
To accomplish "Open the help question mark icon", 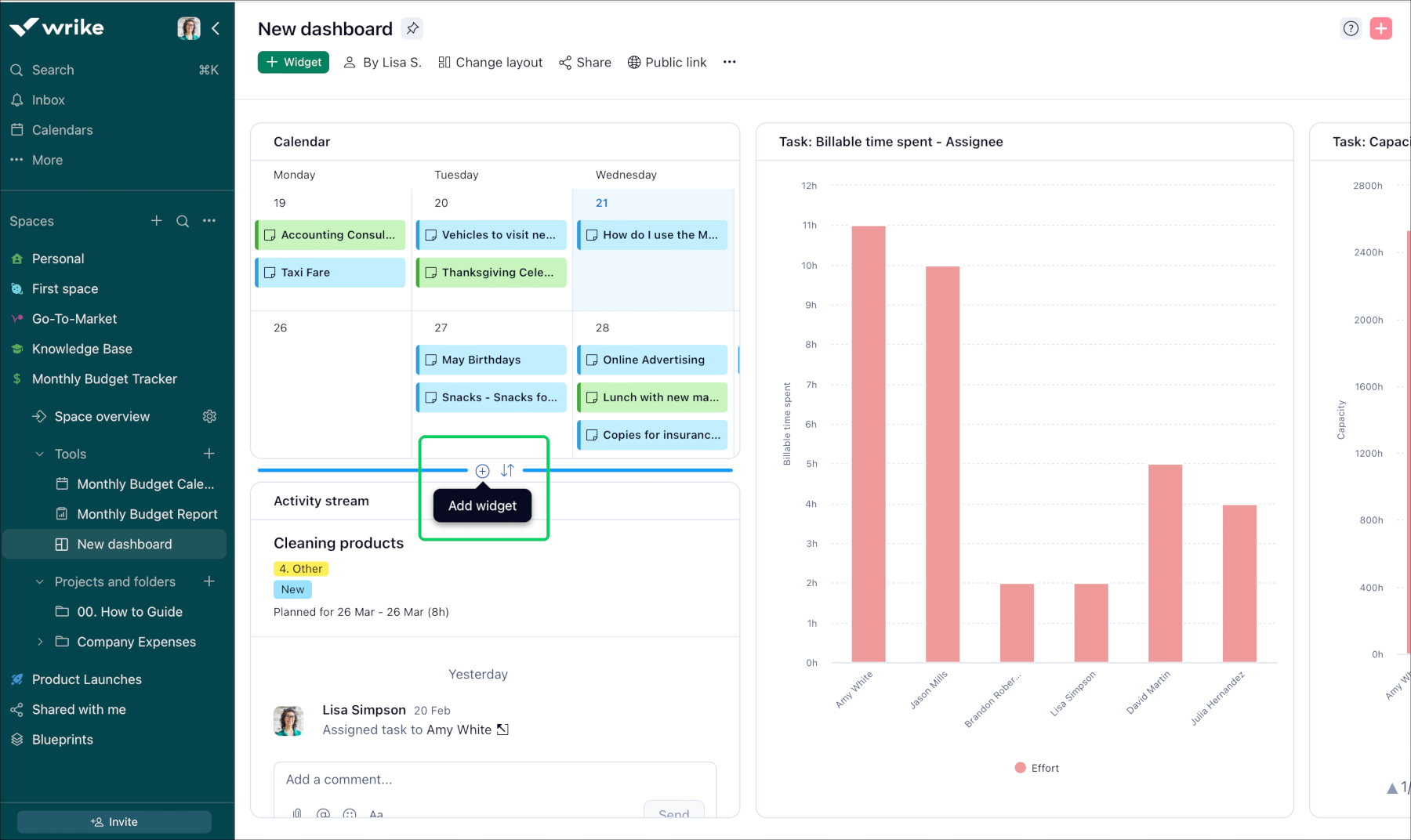I will tap(1351, 27).
